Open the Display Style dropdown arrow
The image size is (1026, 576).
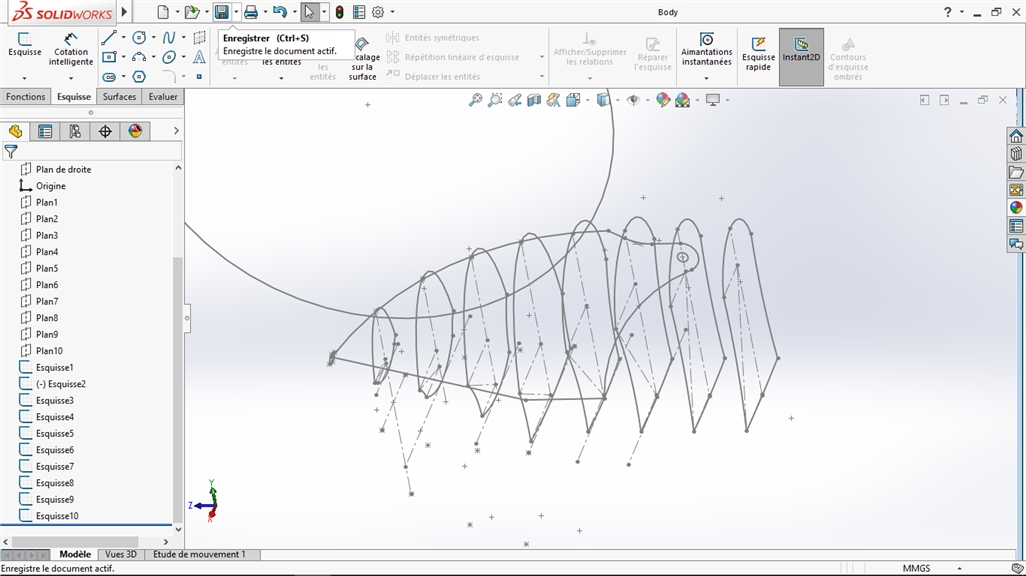pyautogui.click(x=617, y=100)
